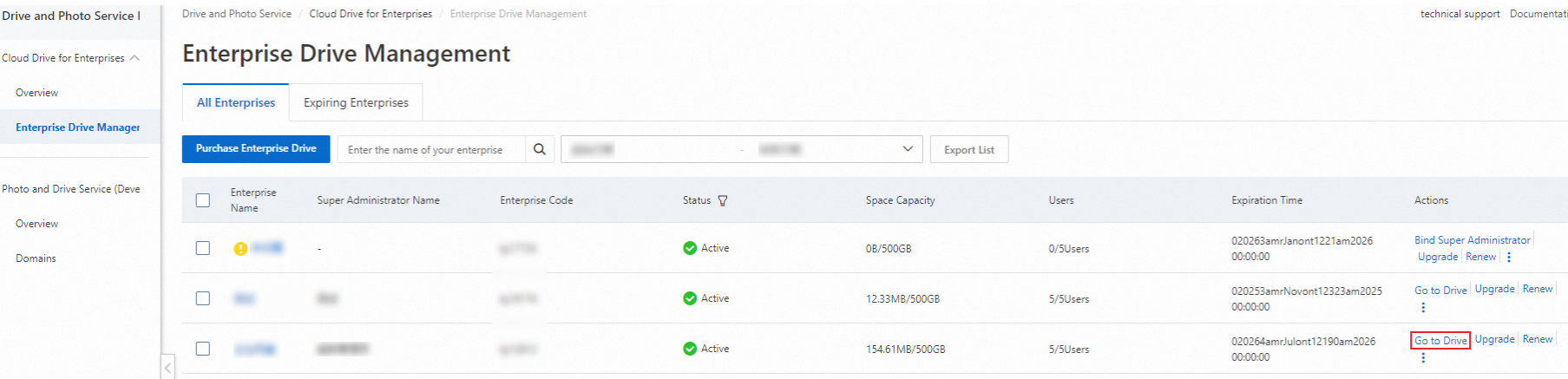Click the Enterprise Code column header
Viewport: 1568px width, 379px height.
pos(536,200)
